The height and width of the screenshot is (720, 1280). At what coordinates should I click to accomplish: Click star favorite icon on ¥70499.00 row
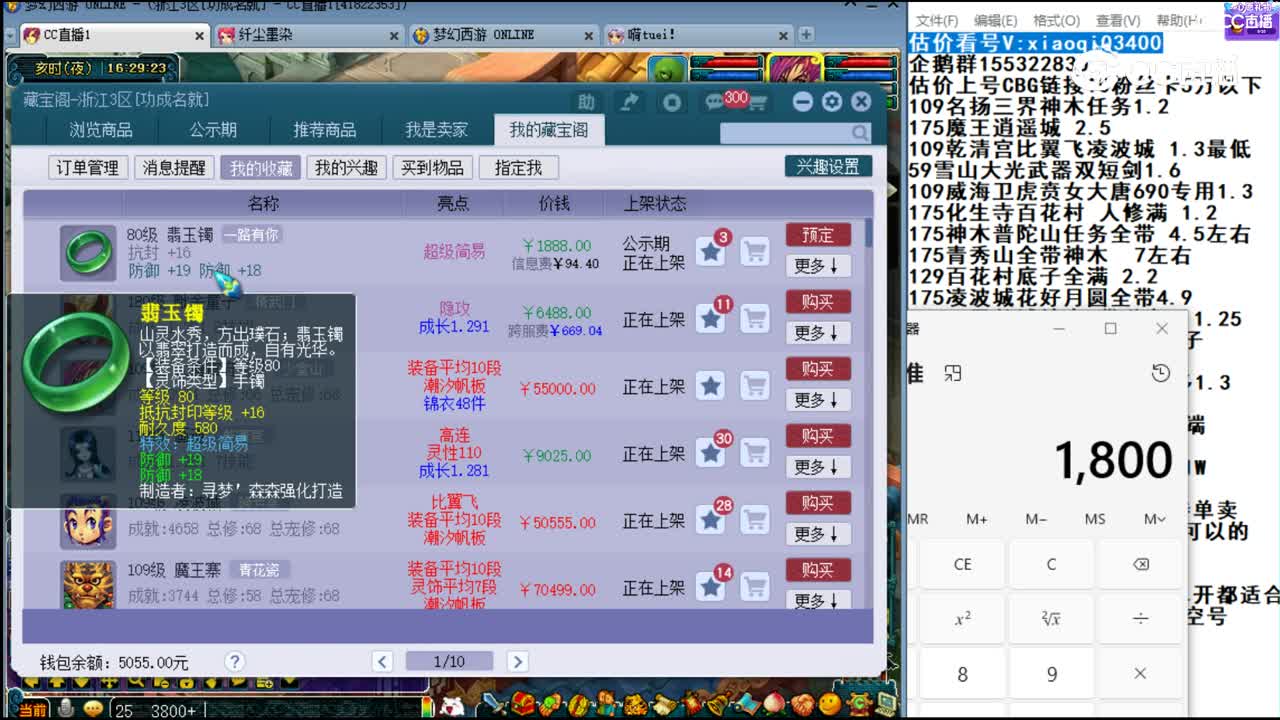[711, 587]
